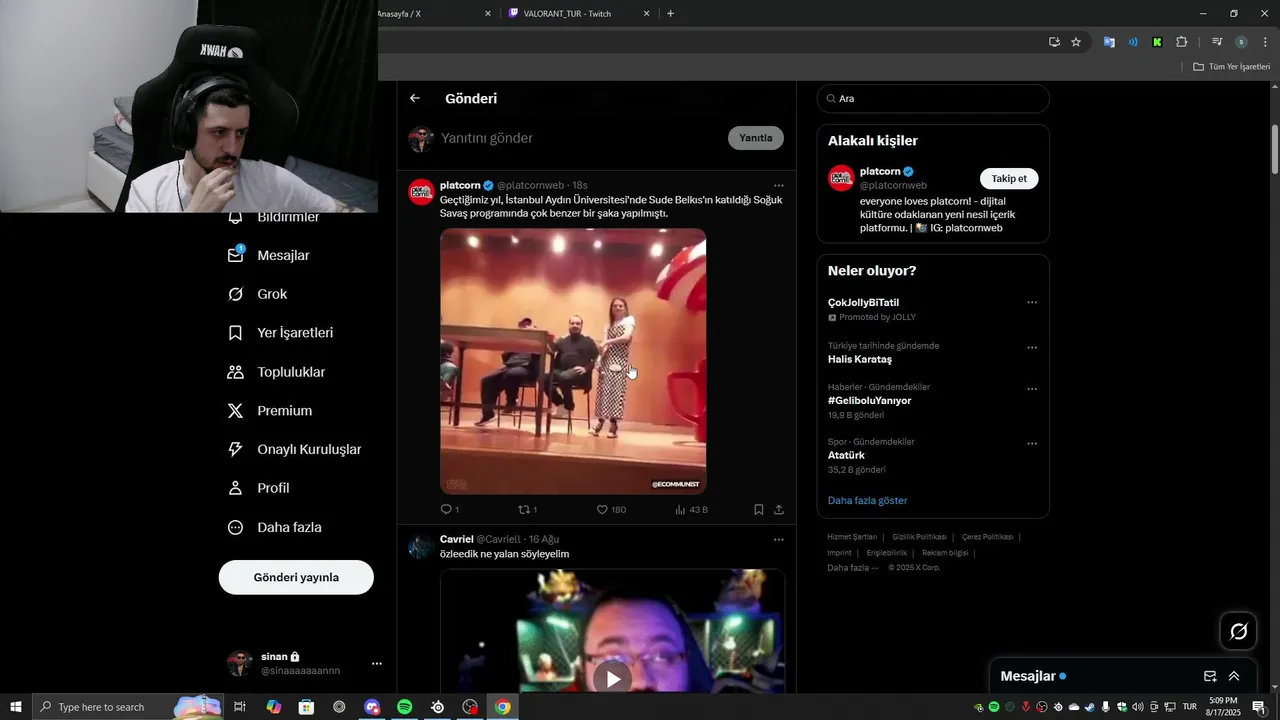Bookmark the platcorn post
Screen dimensions: 1280x720
point(759,510)
